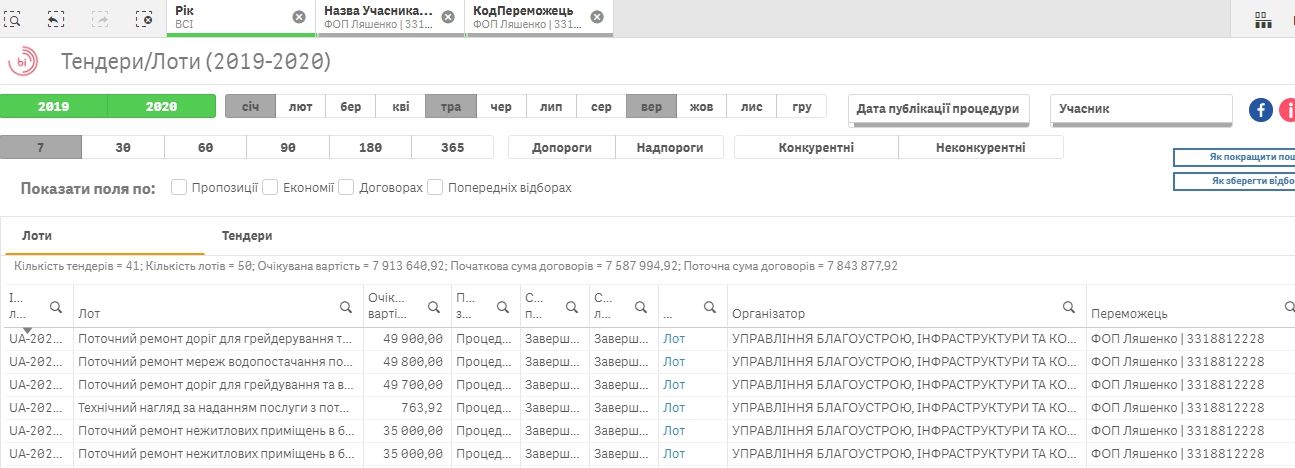1295x468 pixels.
Task: Click cell Технічний нагляд за наданням послуги
Action: tap(216, 407)
